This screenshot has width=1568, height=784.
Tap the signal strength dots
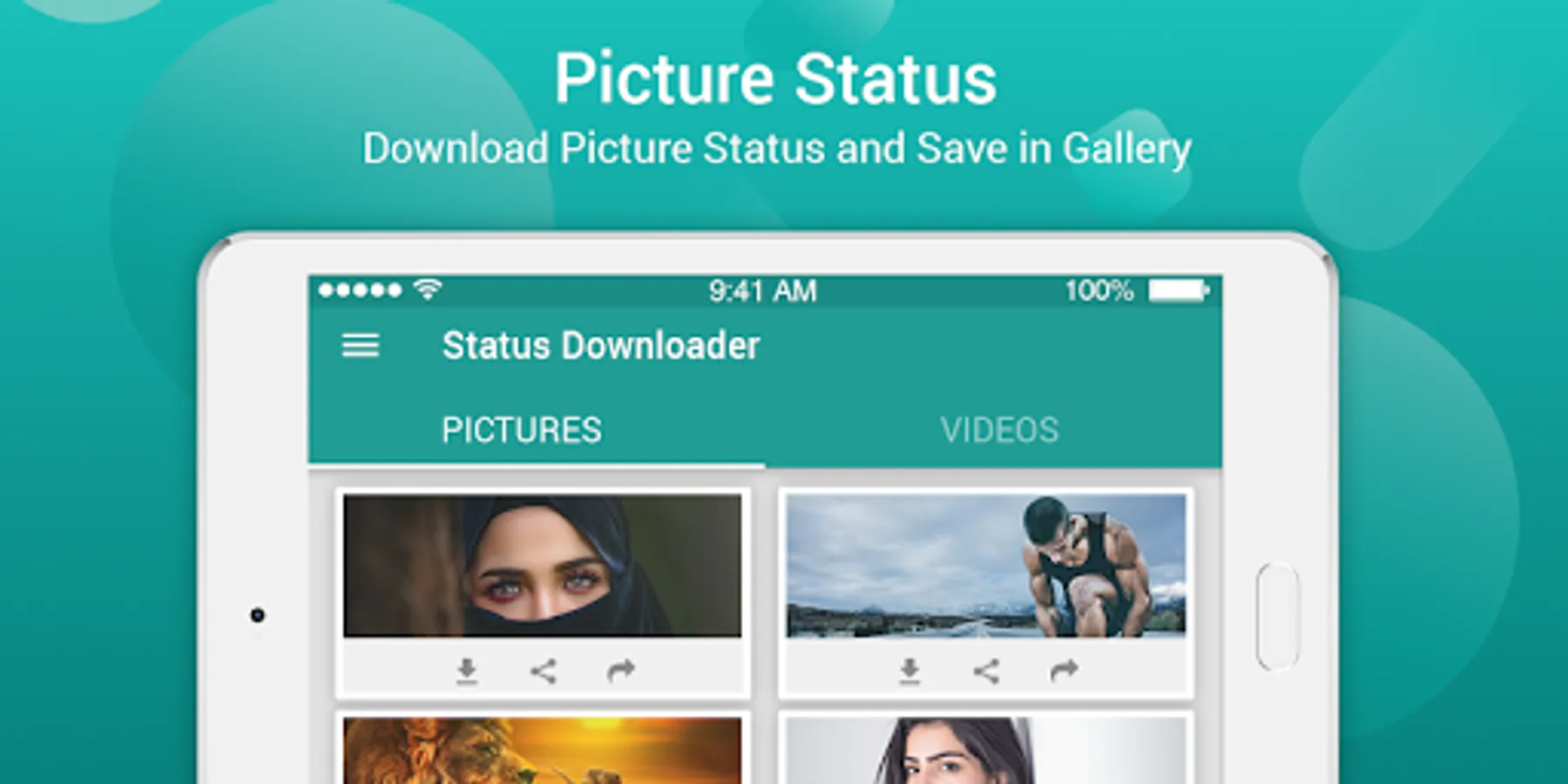click(360, 290)
